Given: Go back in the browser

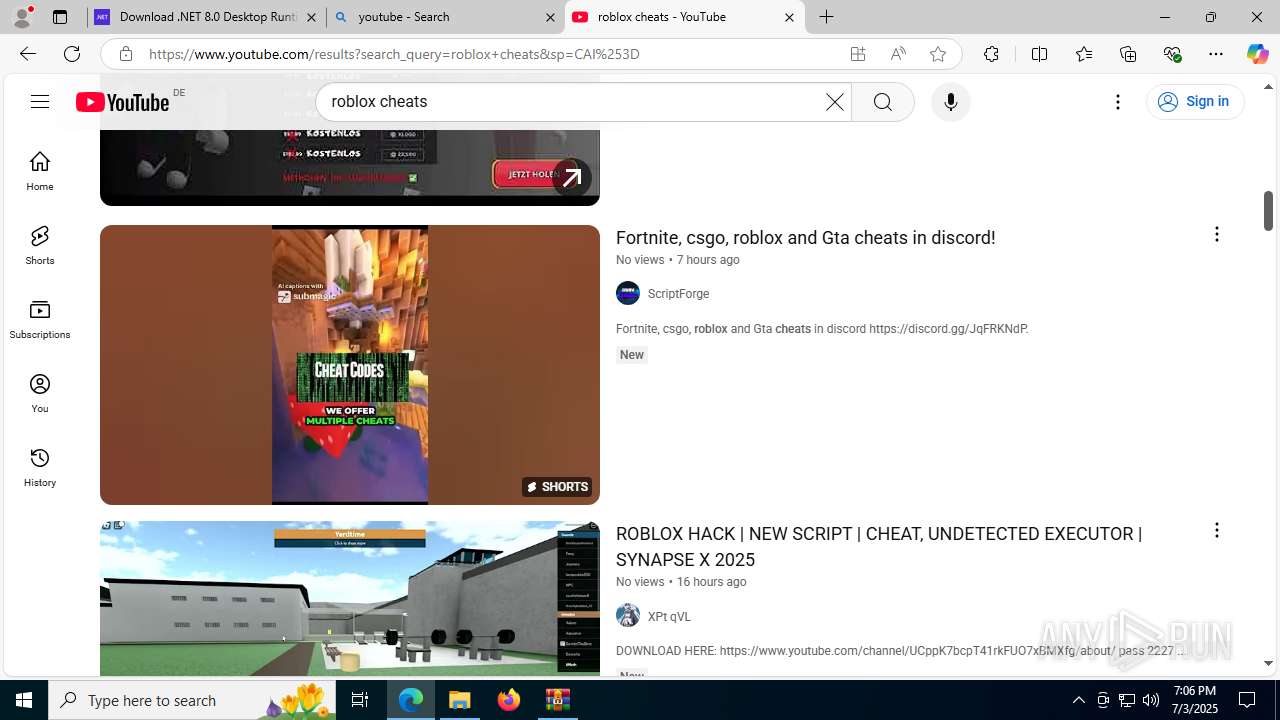Looking at the screenshot, I should point(28,54).
